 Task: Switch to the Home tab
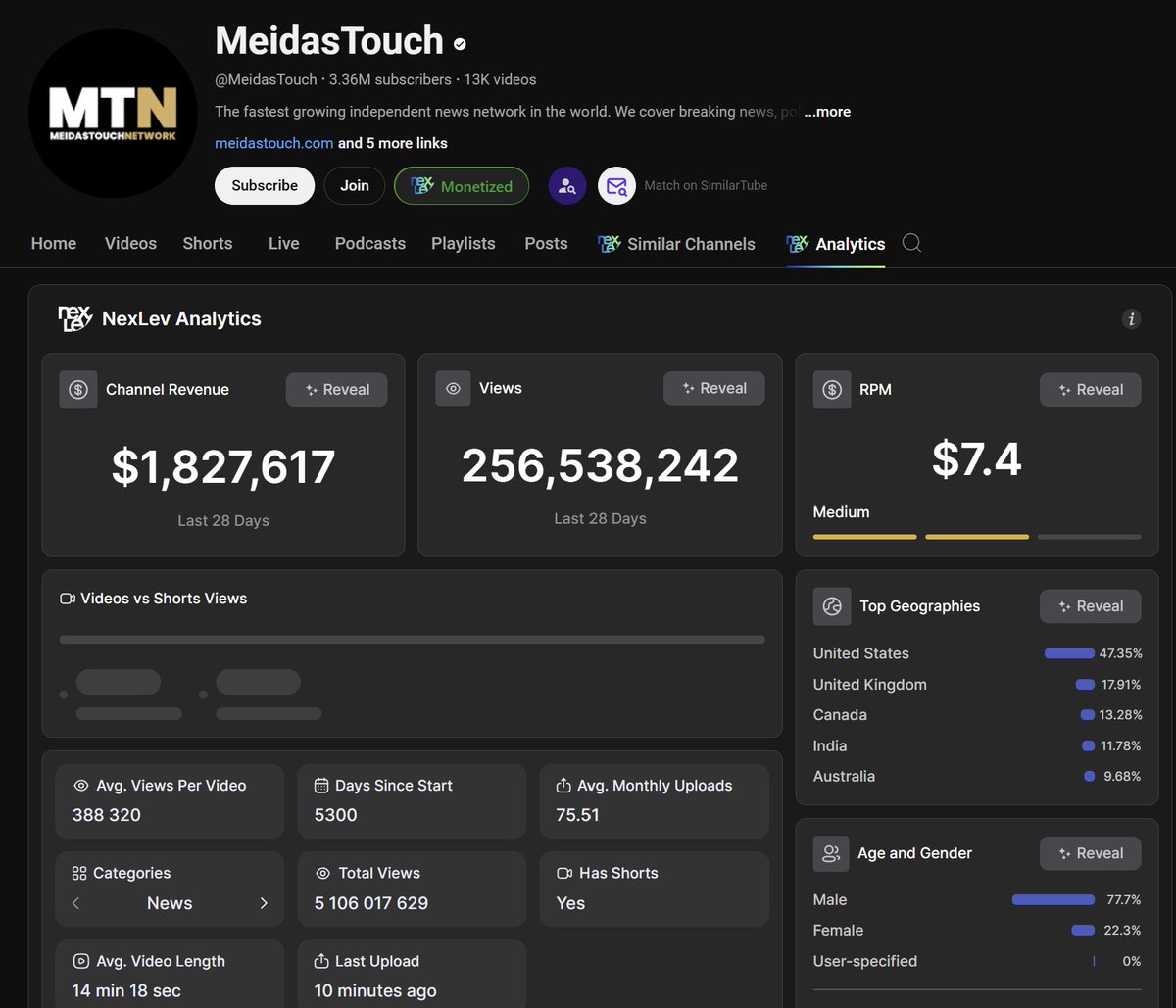click(54, 243)
